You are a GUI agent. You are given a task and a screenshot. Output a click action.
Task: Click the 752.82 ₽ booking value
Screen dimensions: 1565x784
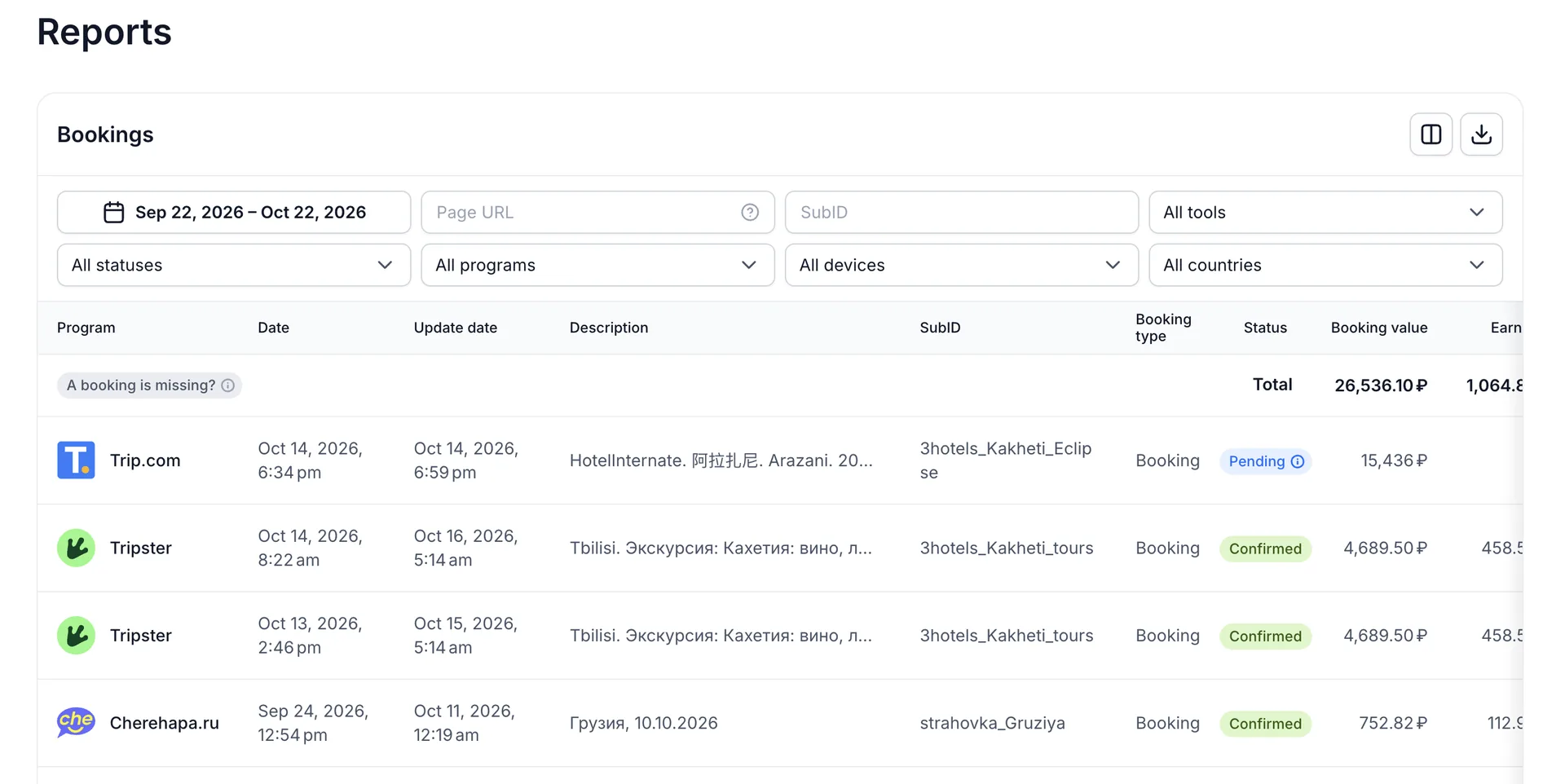click(1393, 723)
